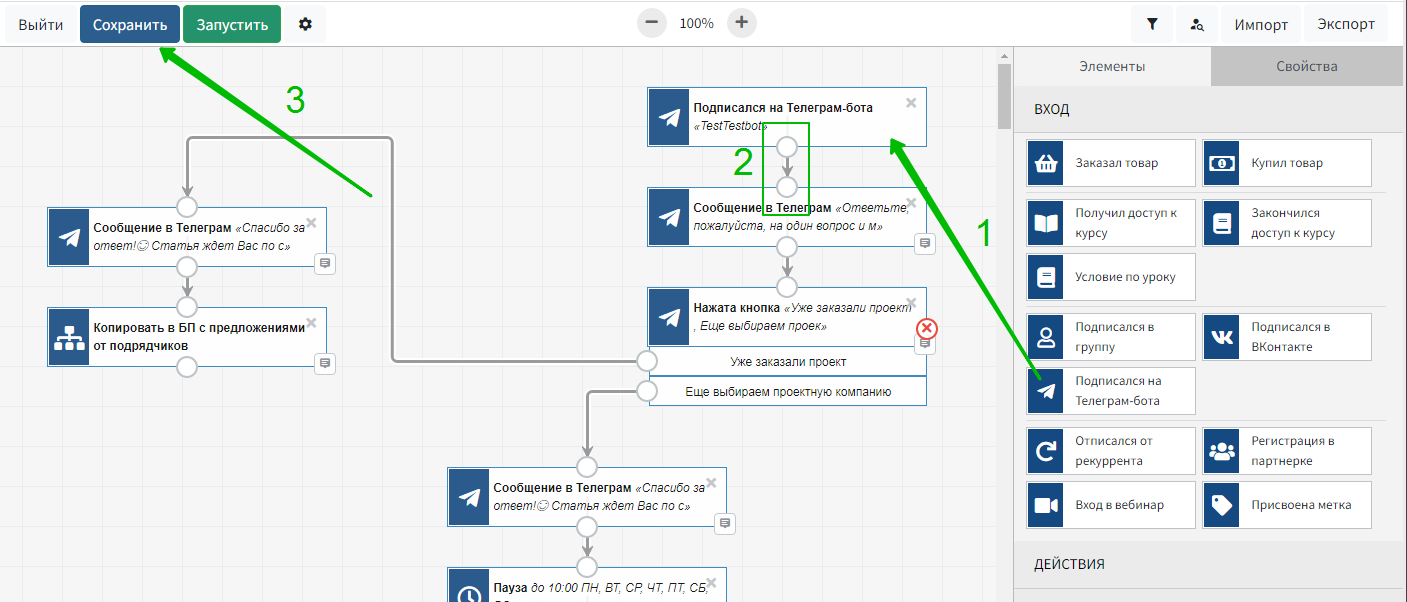Click the filter funnel icon
Image resolution: width=1407 pixels, height=602 pixels.
(1152, 24)
